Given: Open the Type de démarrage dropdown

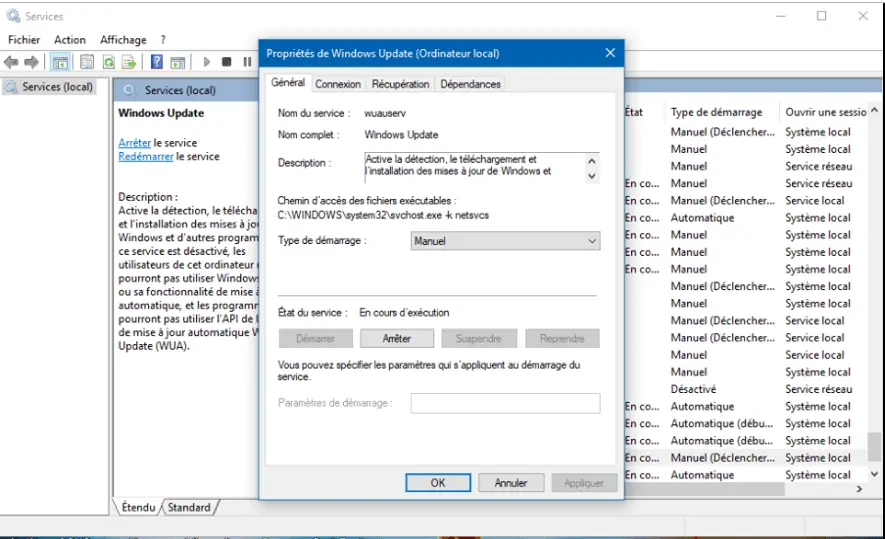Looking at the screenshot, I should [x=505, y=241].
